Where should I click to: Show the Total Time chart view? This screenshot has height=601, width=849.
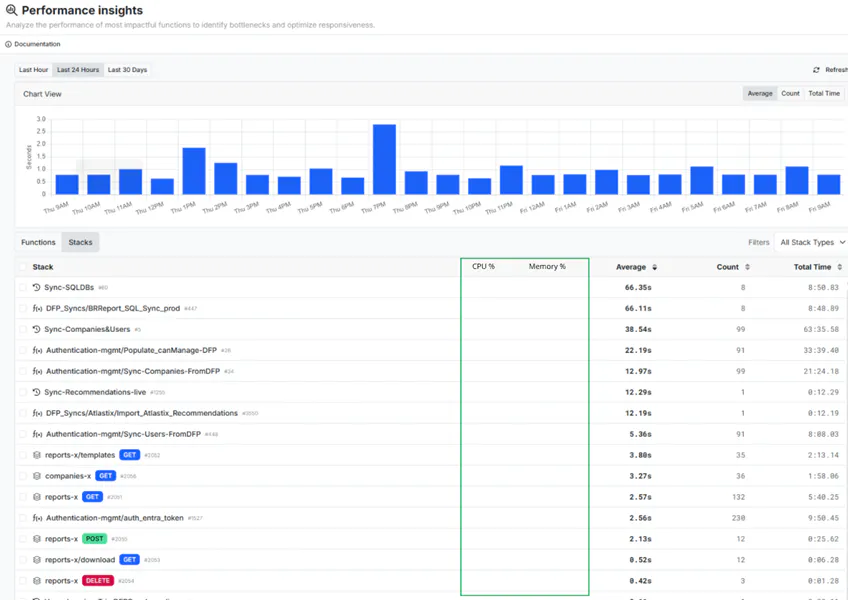point(824,94)
